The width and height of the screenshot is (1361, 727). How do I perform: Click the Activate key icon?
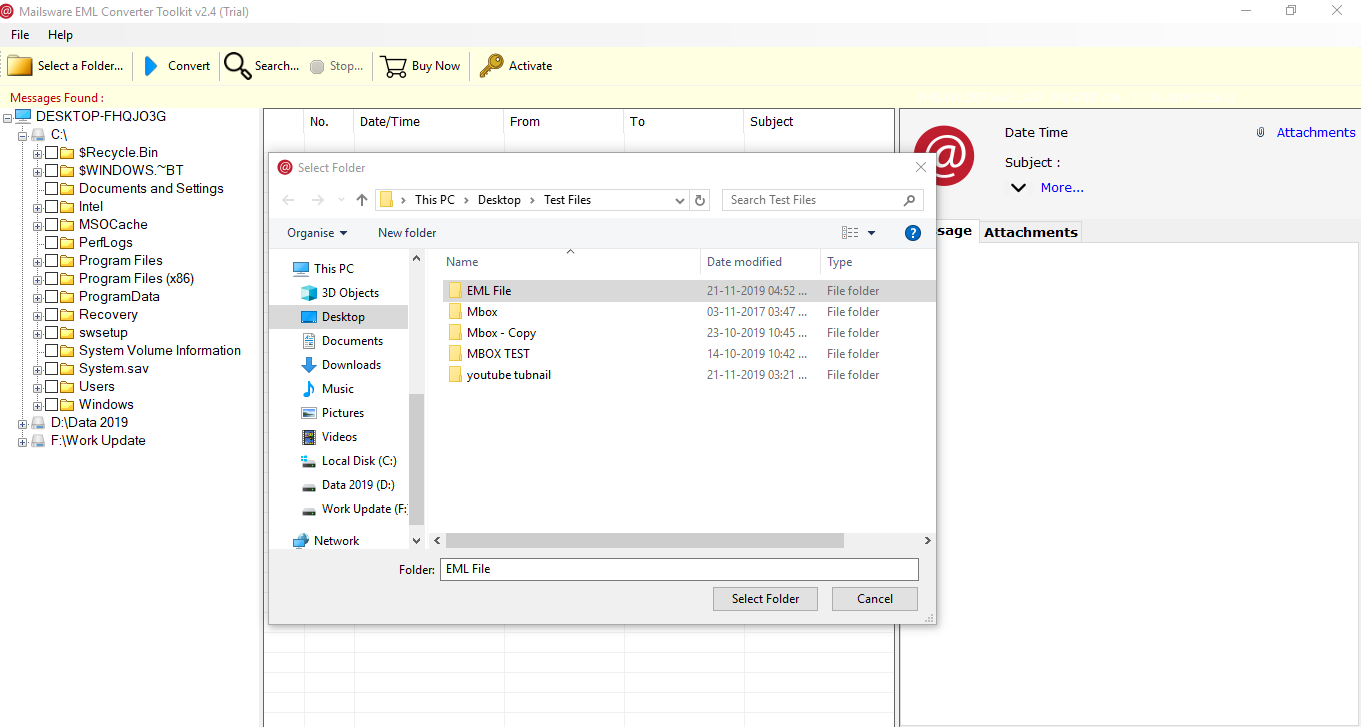click(491, 66)
